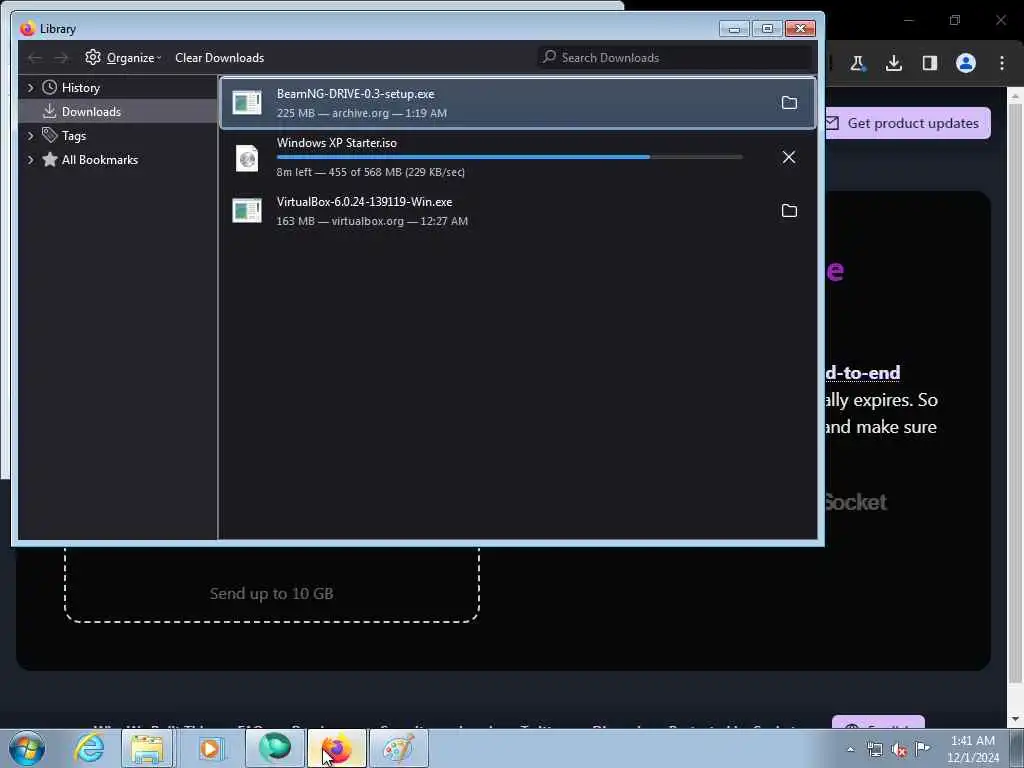Click the VirtualBox installer file icon
The width and height of the screenshot is (1024, 768).
point(247,210)
